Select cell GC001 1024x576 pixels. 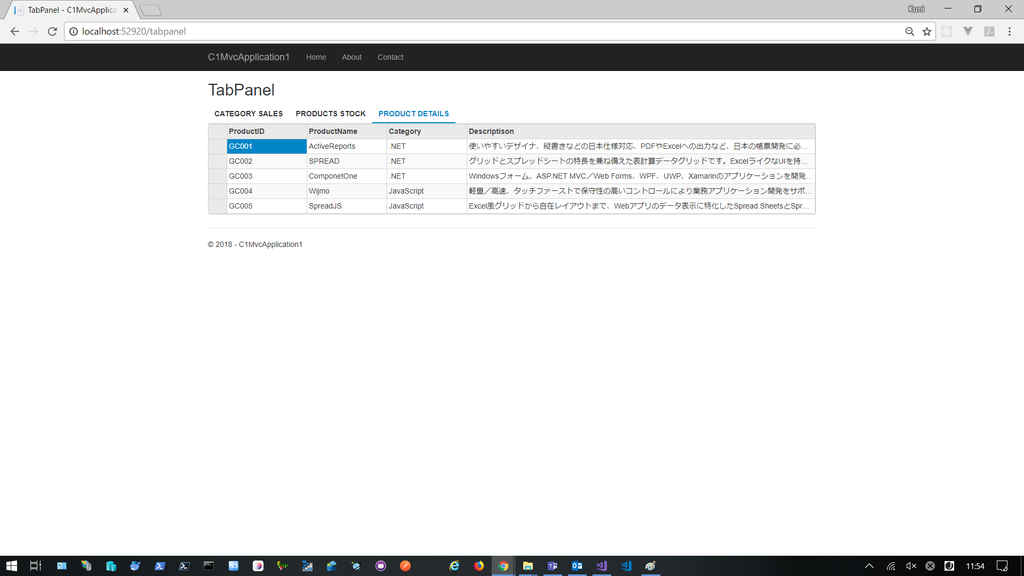pyautogui.click(x=266, y=146)
